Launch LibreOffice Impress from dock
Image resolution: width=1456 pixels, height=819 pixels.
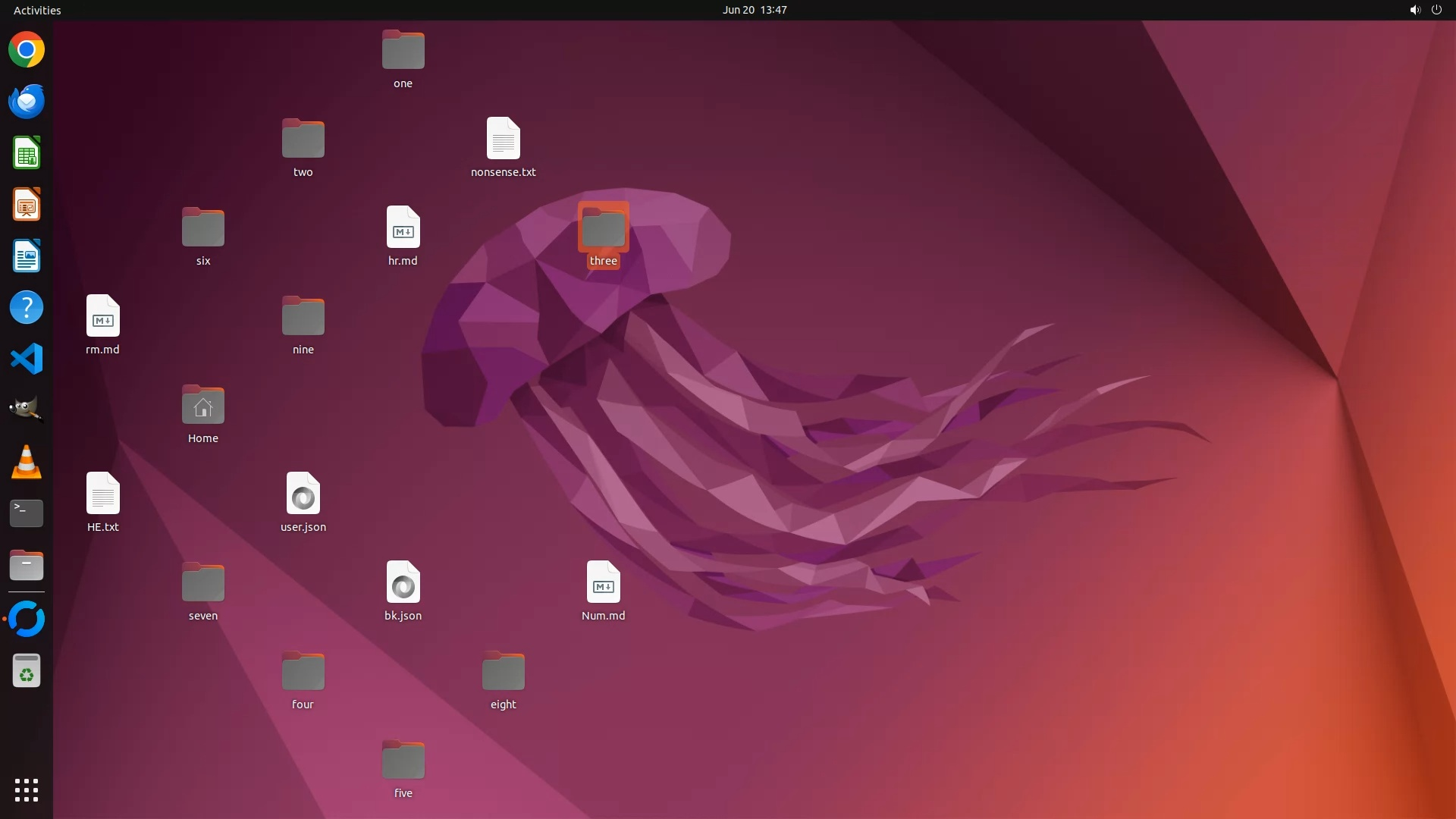[27, 205]
